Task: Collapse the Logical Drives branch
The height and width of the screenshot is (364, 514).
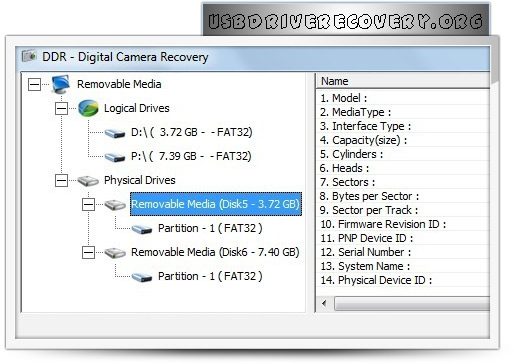Action: pyautogui.click(x=61, y=108)
